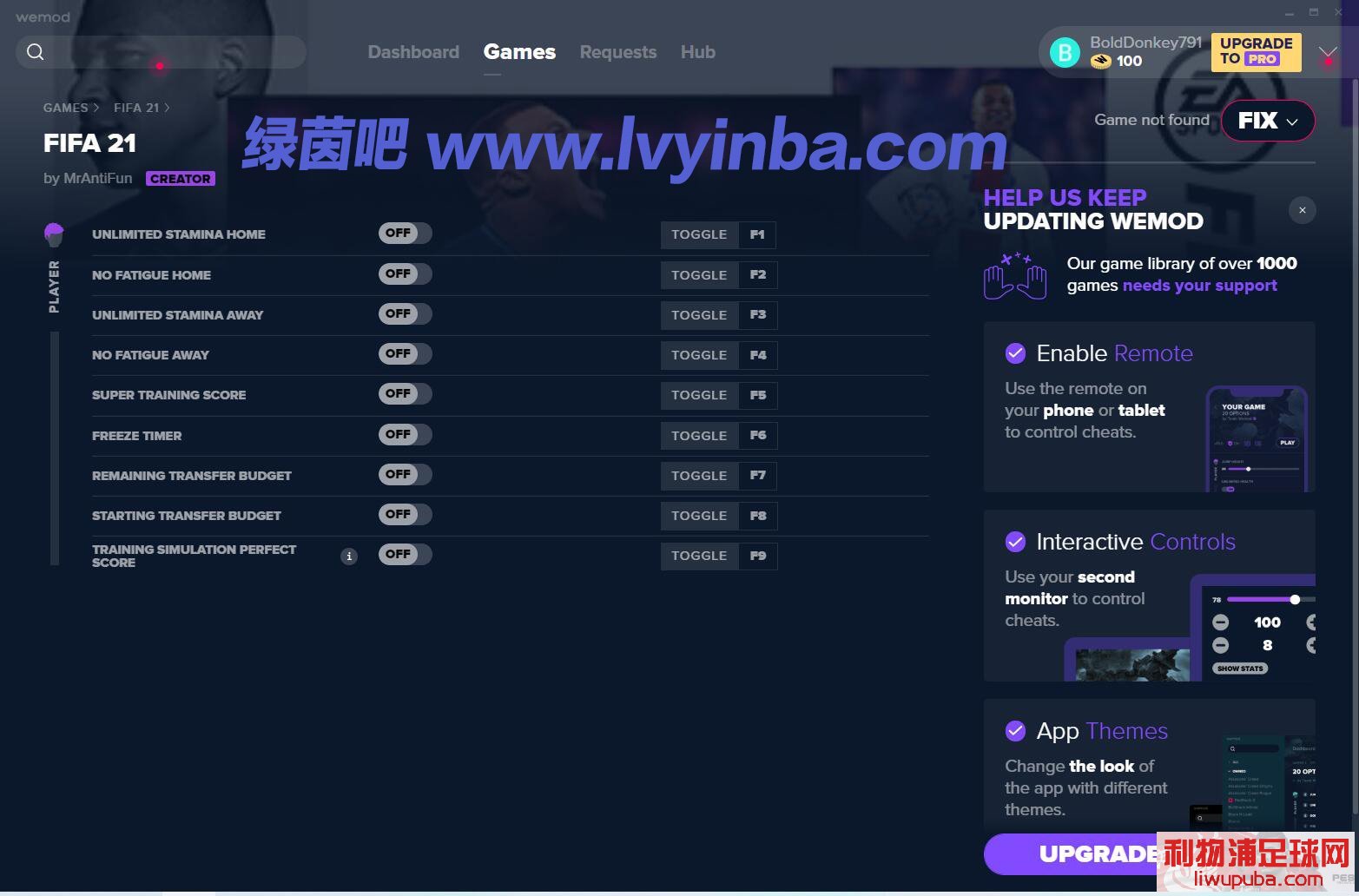The width and height of the screenshot is (1359, 896).
Task: Enable Unlimited Stamina Away cheat
Action: pyautogui.click(x=405, y=314)
